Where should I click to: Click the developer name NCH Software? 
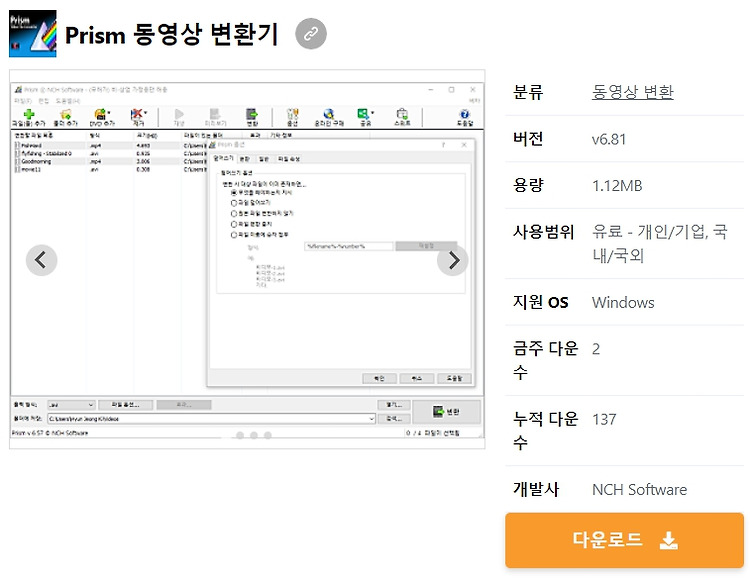point(640,490)
